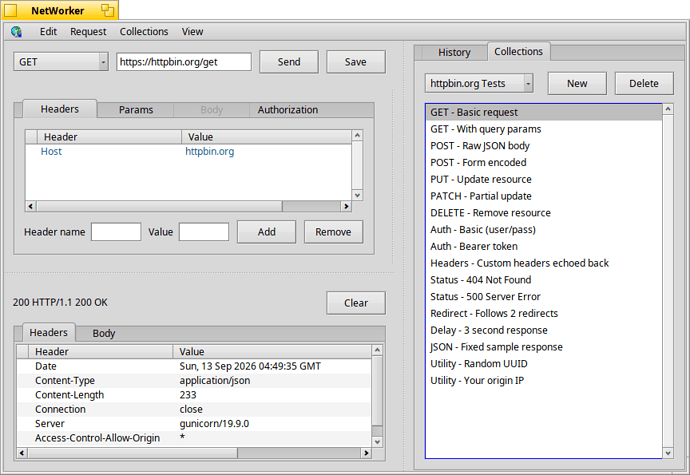Select GET - With query params item
This screenshot has width=690, height=475.
[544, 129]
